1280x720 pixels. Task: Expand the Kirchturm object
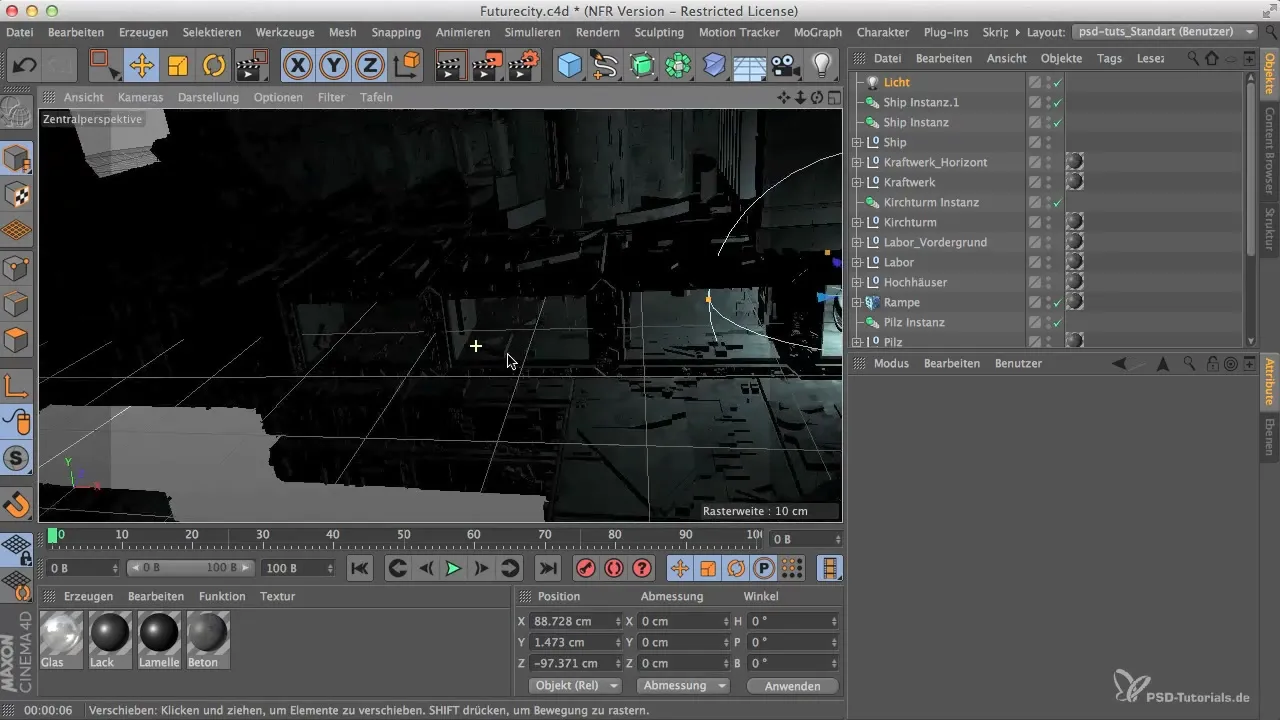[857, 222]
